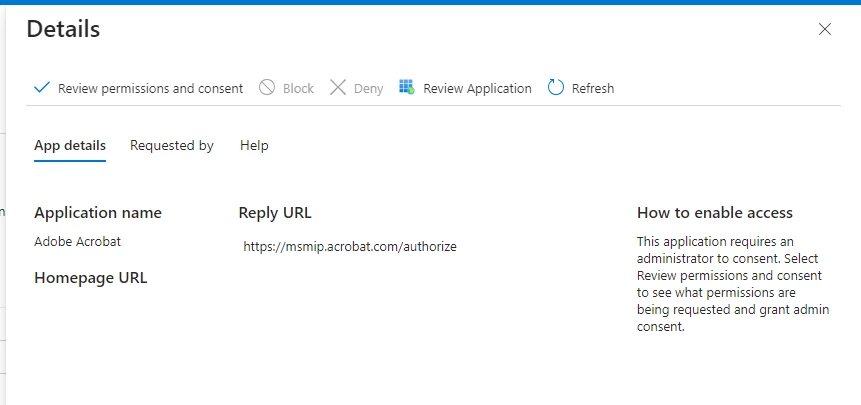Click the Reply URL heading
Image resolution: width=861 pixels, height=405 pixels.
[275, 213]
